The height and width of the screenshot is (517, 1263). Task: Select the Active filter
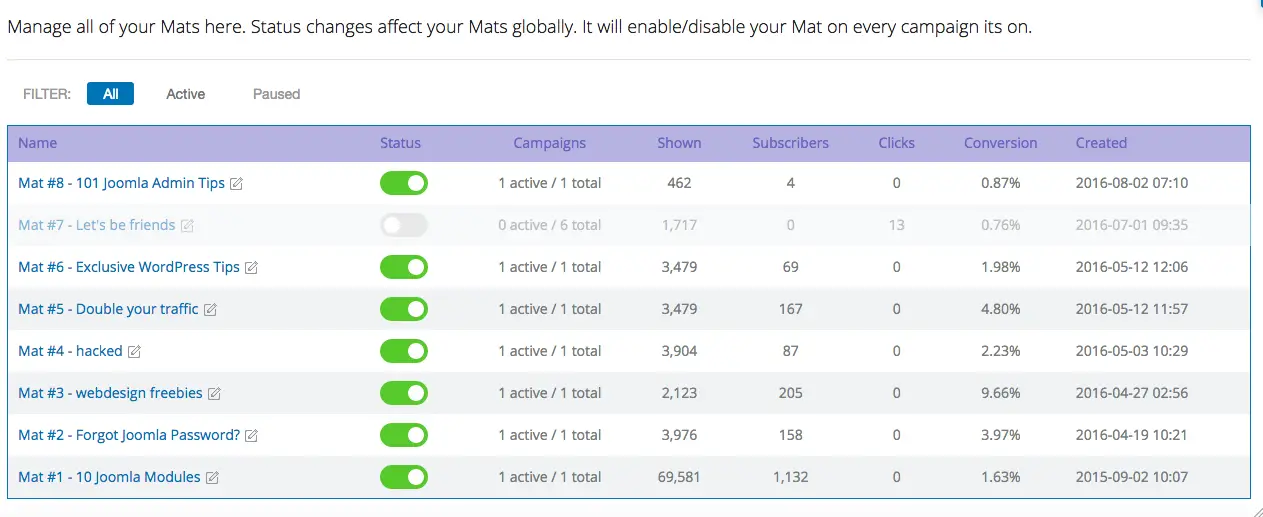point(186,94)
